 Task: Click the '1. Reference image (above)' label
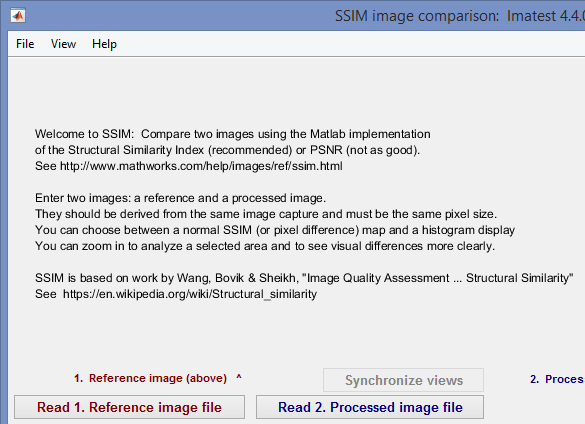[150, 378]
